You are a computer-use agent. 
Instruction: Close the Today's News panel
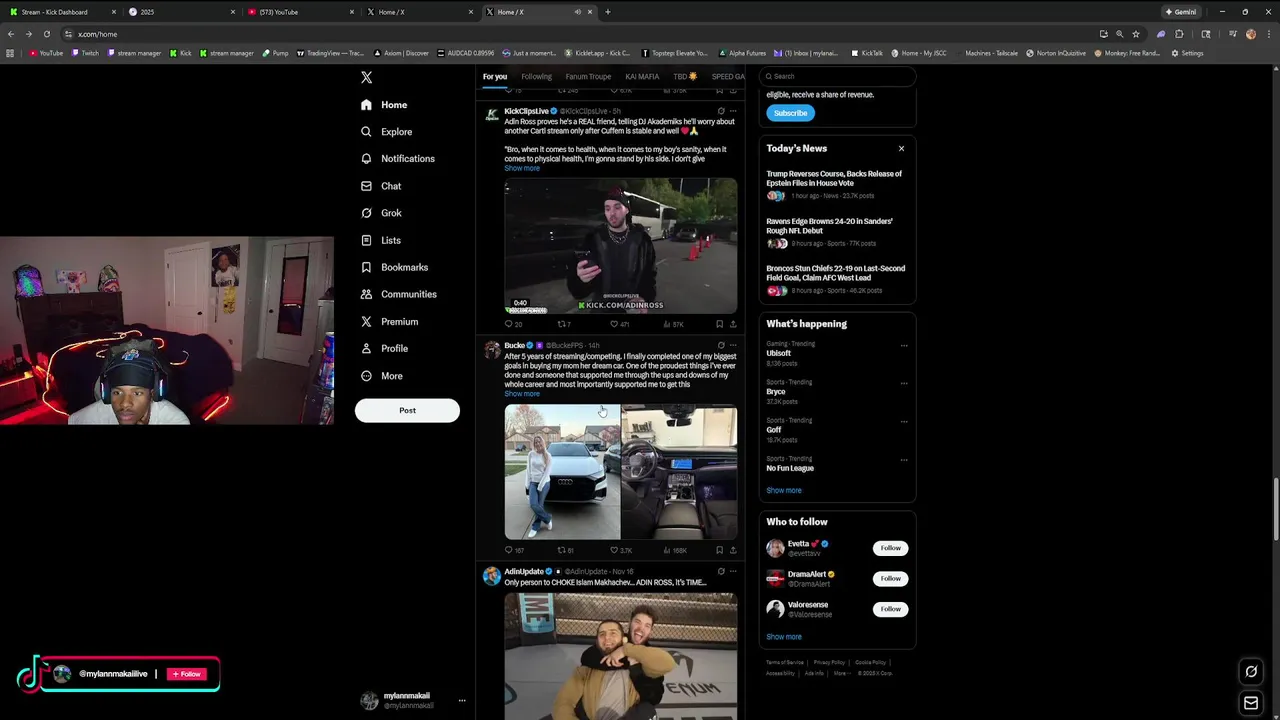click(901, 149)
